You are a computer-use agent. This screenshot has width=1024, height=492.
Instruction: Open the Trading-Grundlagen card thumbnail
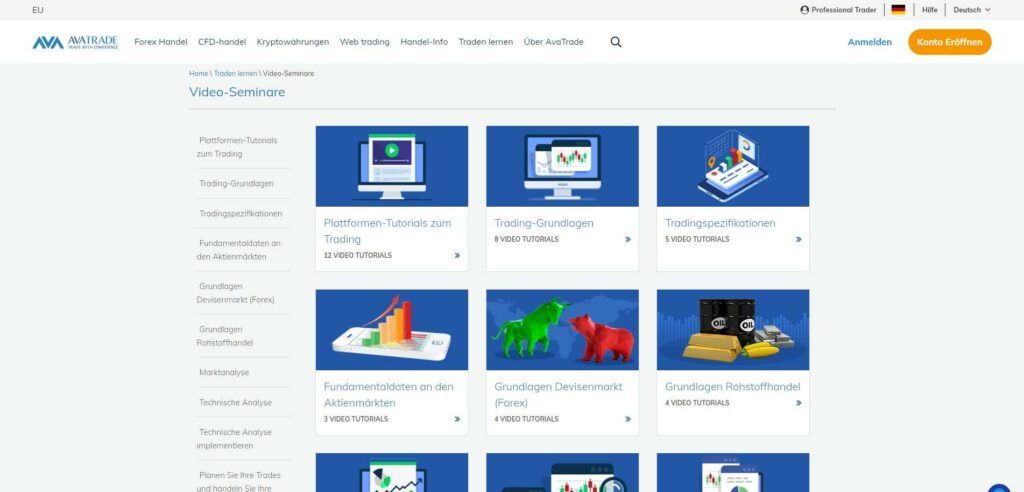pos(562,166)
